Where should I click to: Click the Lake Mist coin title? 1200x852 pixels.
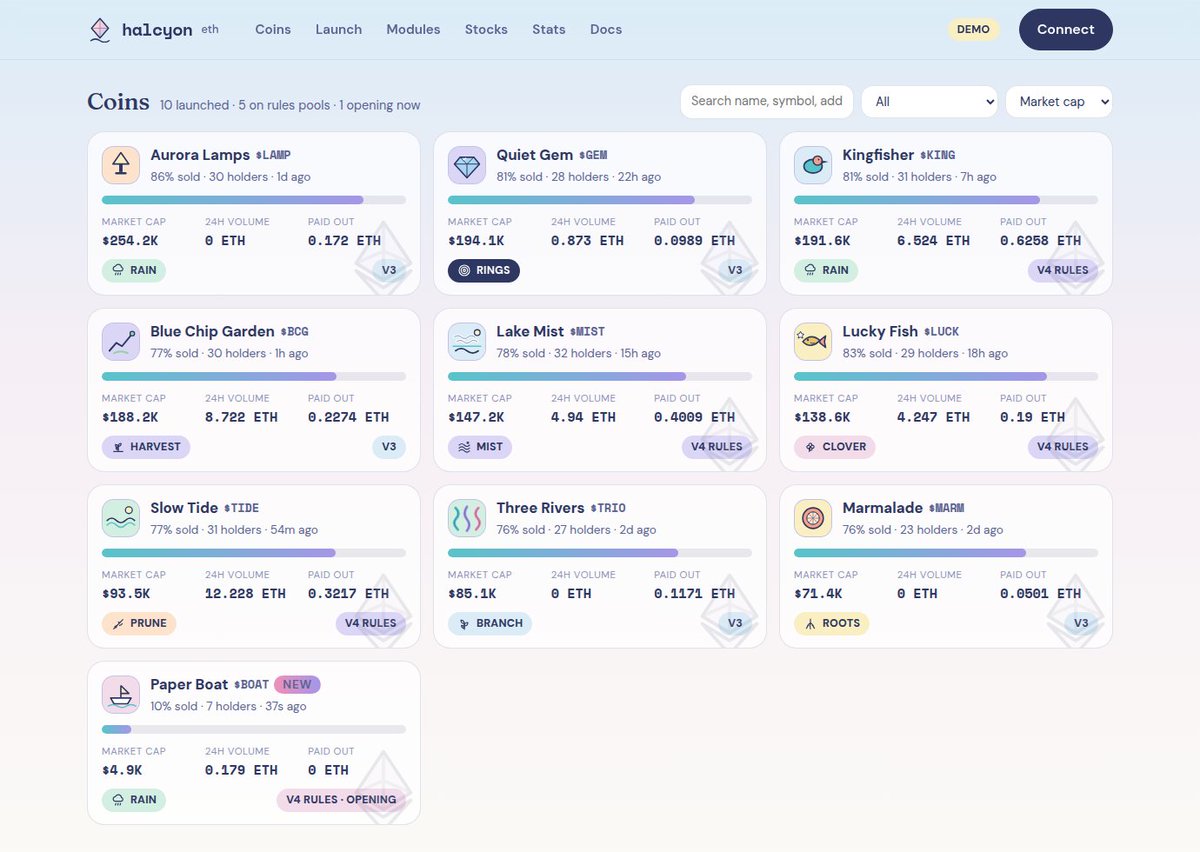click(530, 332)
